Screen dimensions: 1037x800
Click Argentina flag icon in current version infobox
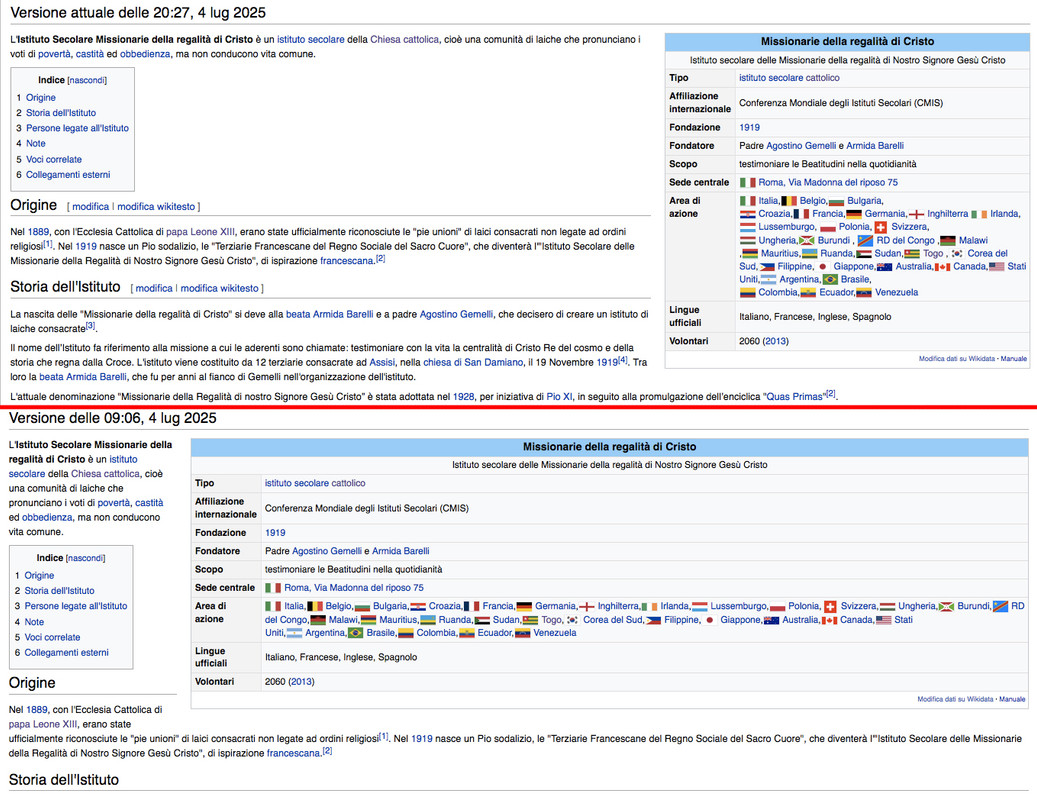coord(768,280)
